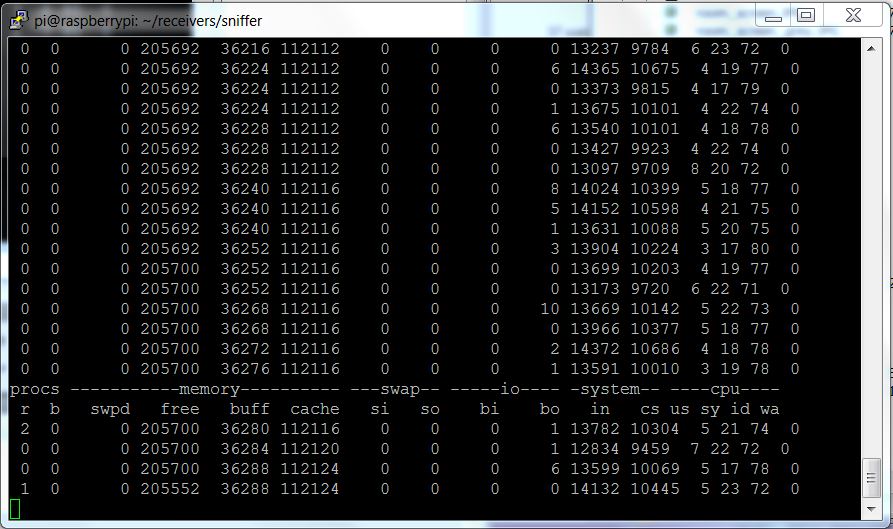Click the interrupts value 13097
893x529 pixels.
[x=595, y=169]
